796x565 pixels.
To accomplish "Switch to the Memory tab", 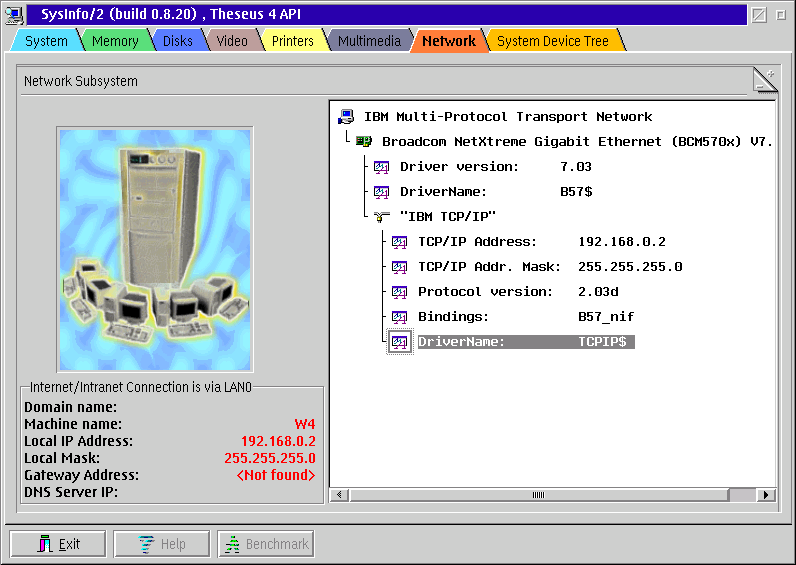I will click(x=115, y=41).
